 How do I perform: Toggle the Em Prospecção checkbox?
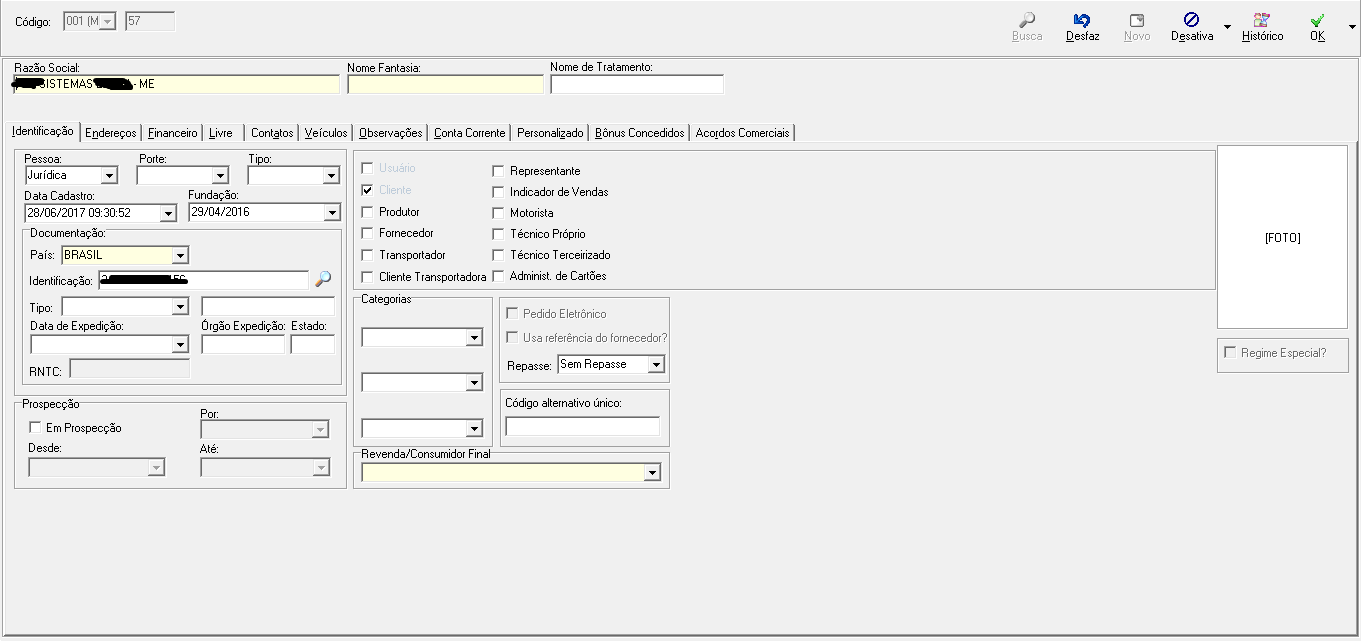(x=36, y=428)
